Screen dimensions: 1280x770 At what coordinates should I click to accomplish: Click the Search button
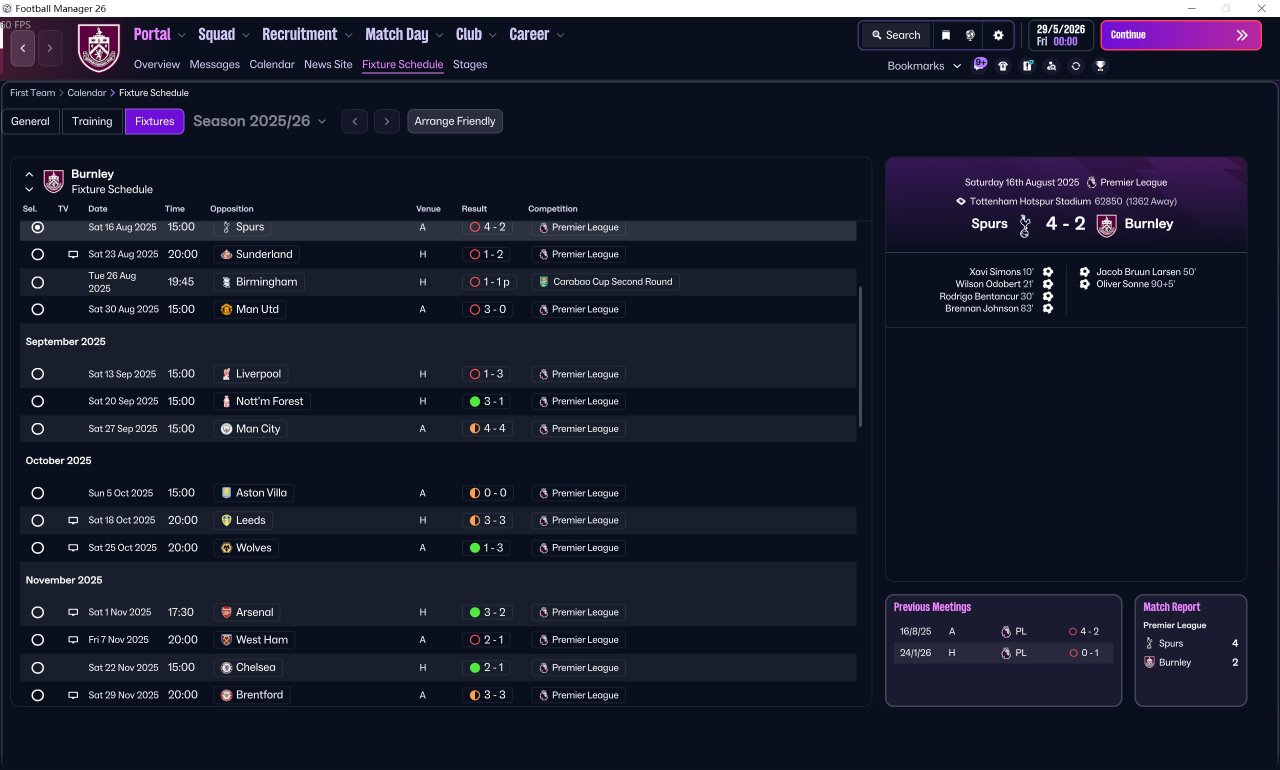(x=895, y=35)
